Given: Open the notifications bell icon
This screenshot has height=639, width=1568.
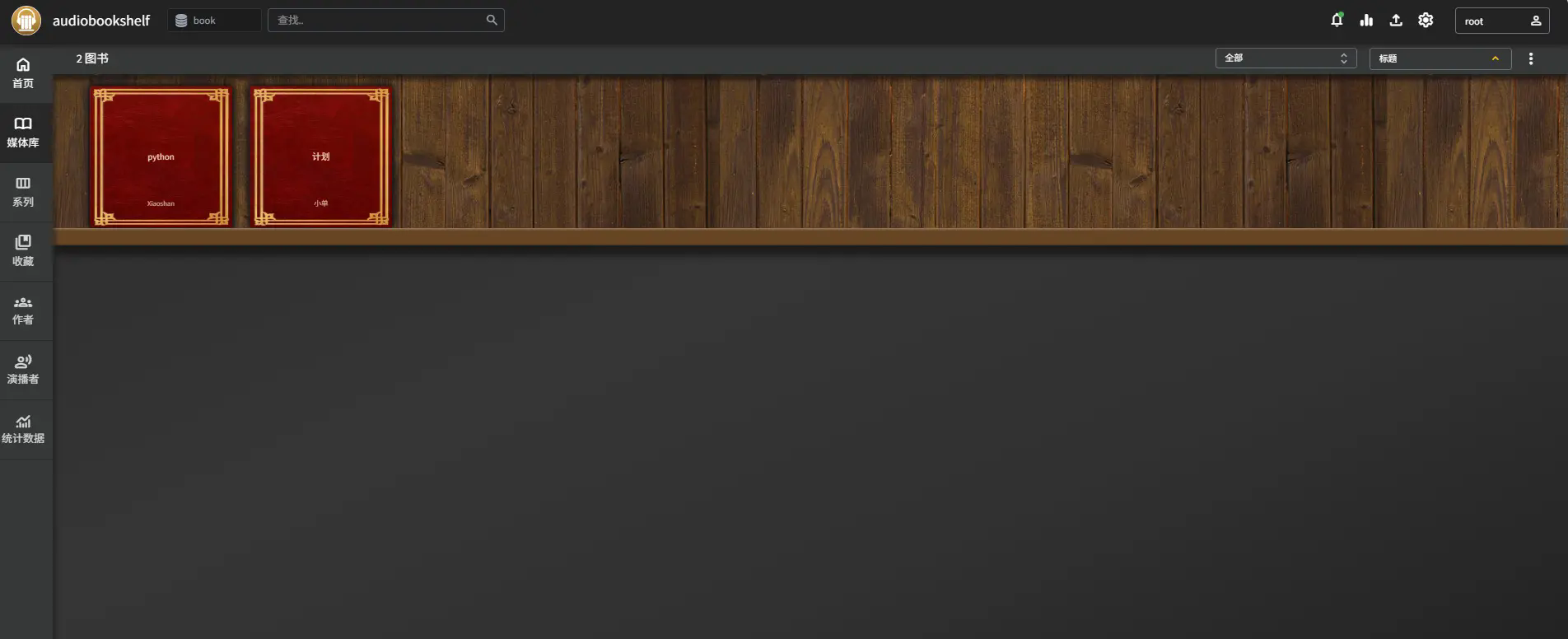Looking at the screenshot, I should (x=1337, y=21).
